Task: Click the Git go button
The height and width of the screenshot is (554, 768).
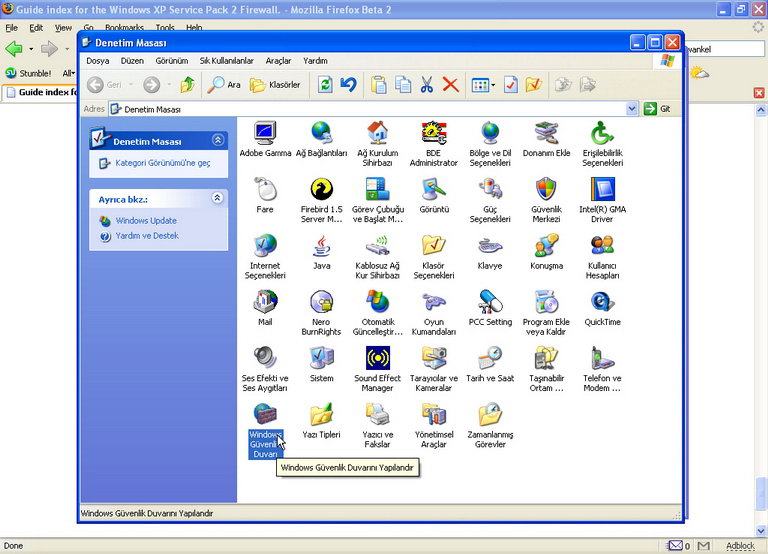Action: [657, 109]
